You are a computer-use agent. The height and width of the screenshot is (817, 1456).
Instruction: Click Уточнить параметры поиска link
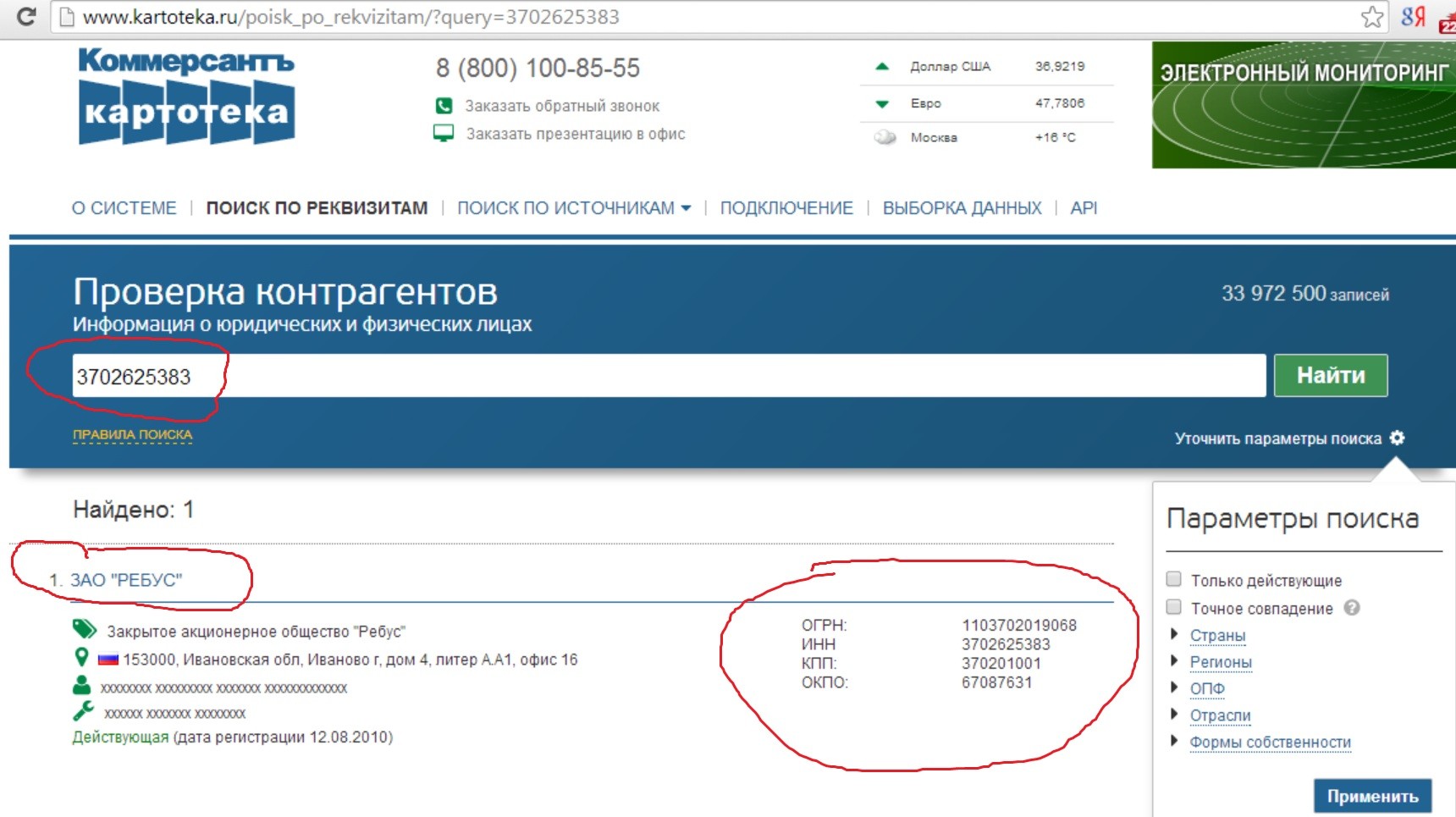tap(1277, 439)
